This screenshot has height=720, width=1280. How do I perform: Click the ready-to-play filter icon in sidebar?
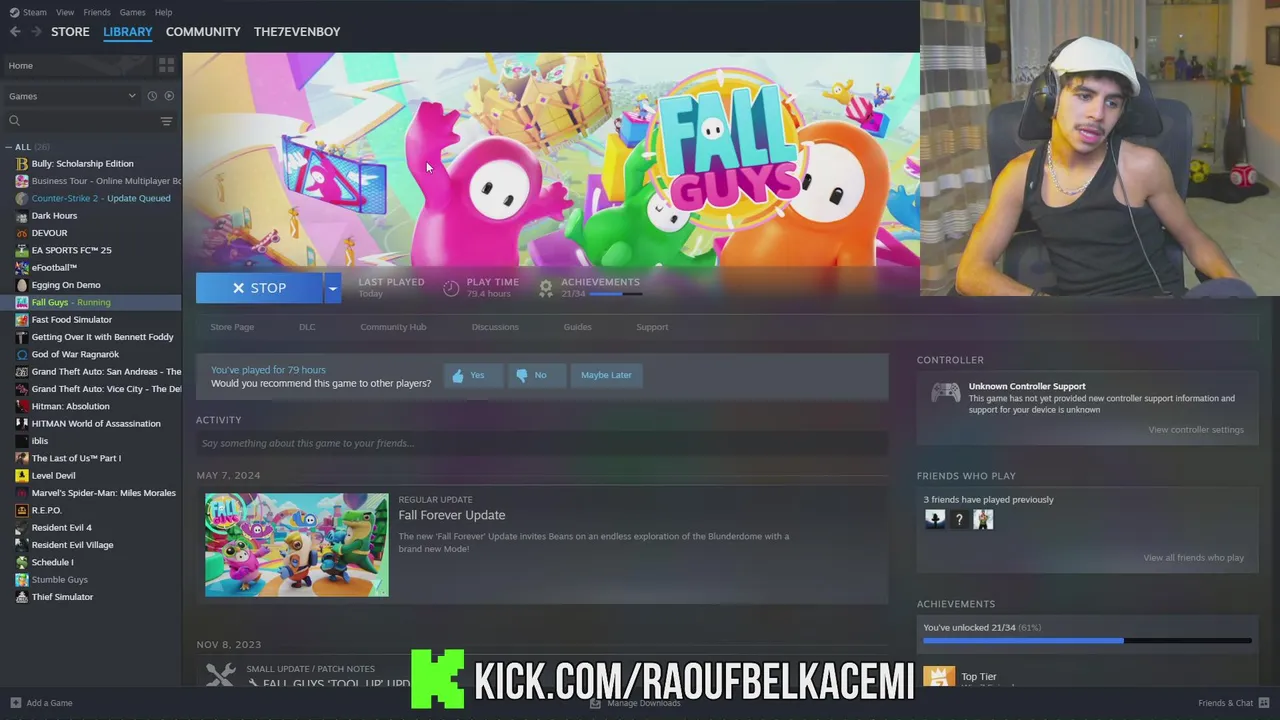(169, 96)
